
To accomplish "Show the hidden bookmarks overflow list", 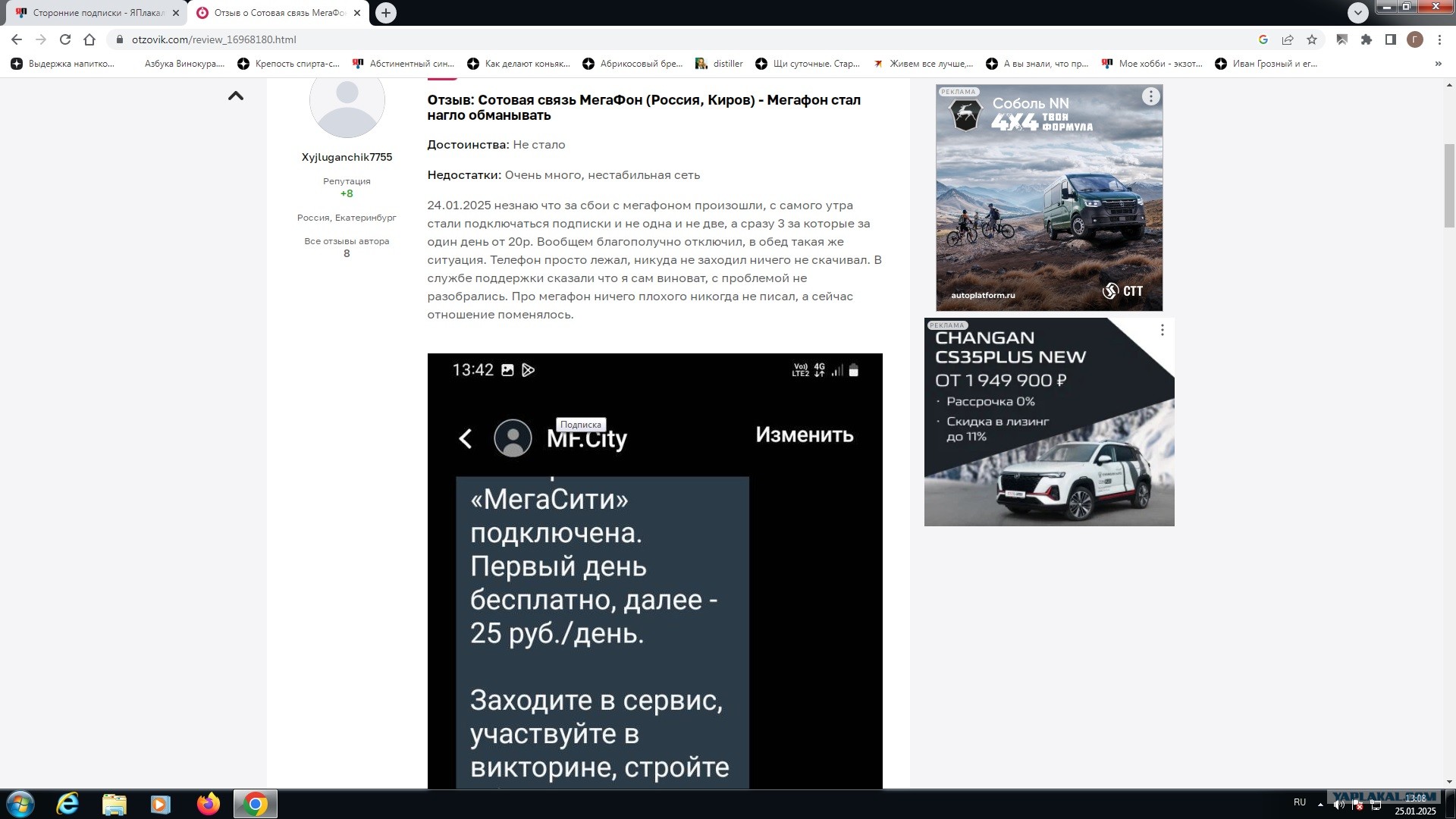I will 1439,64.
